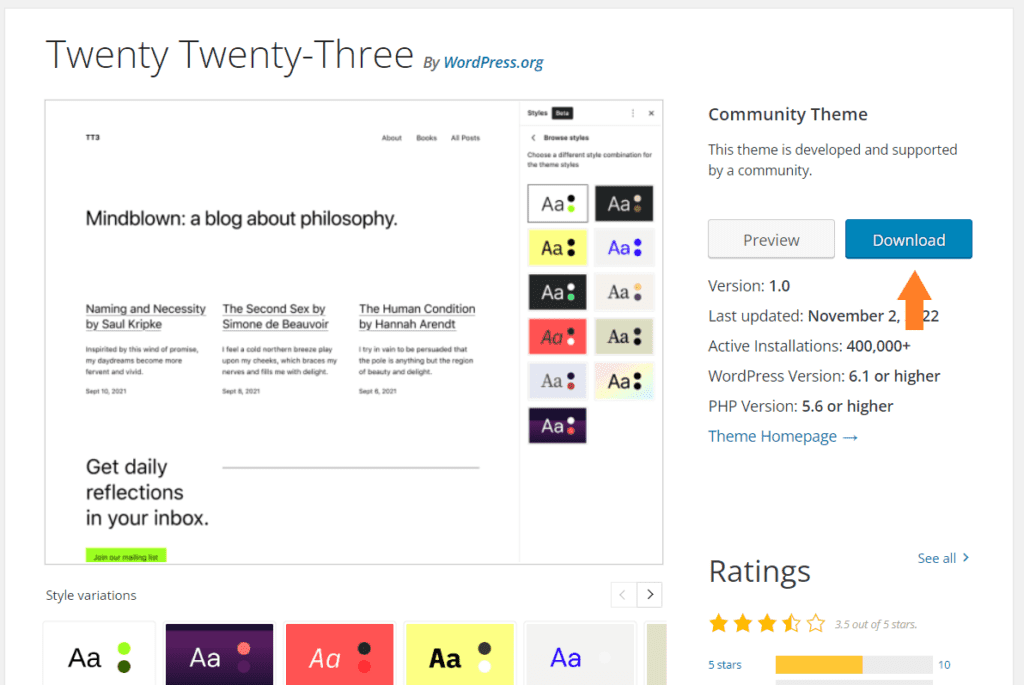The width and height of the screenshot is (1024, 685).
Task: Click the back chevron beside Browse styles
Action: click(x=534, y=138)
